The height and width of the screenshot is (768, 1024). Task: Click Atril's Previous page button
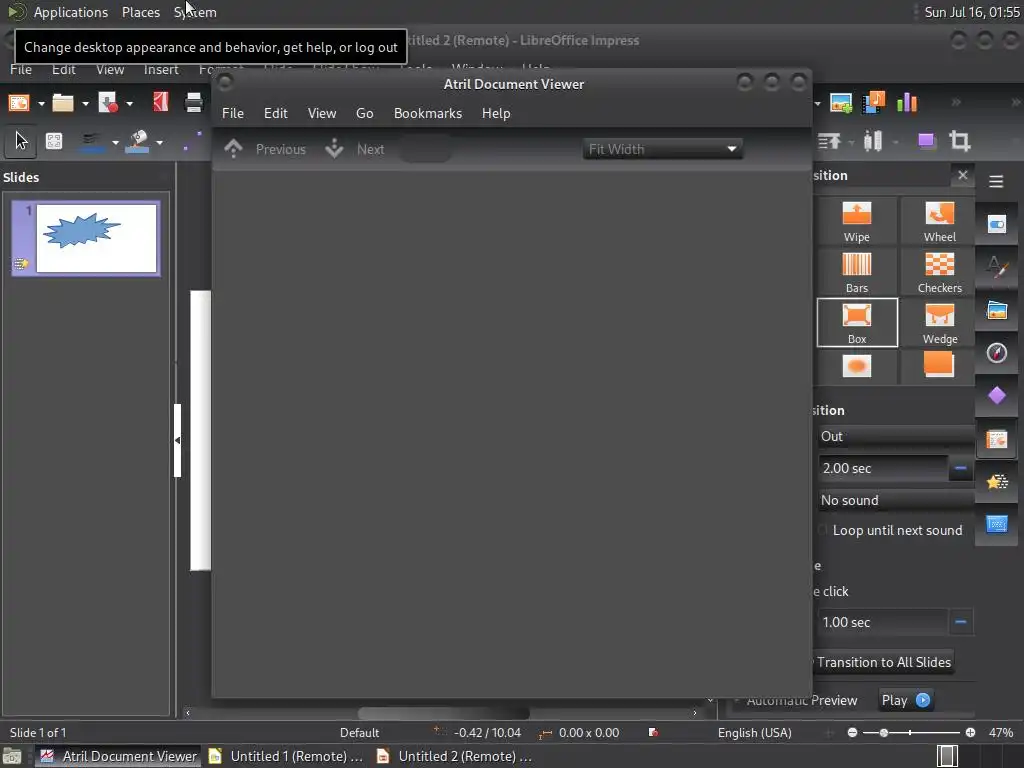[265, 149]
